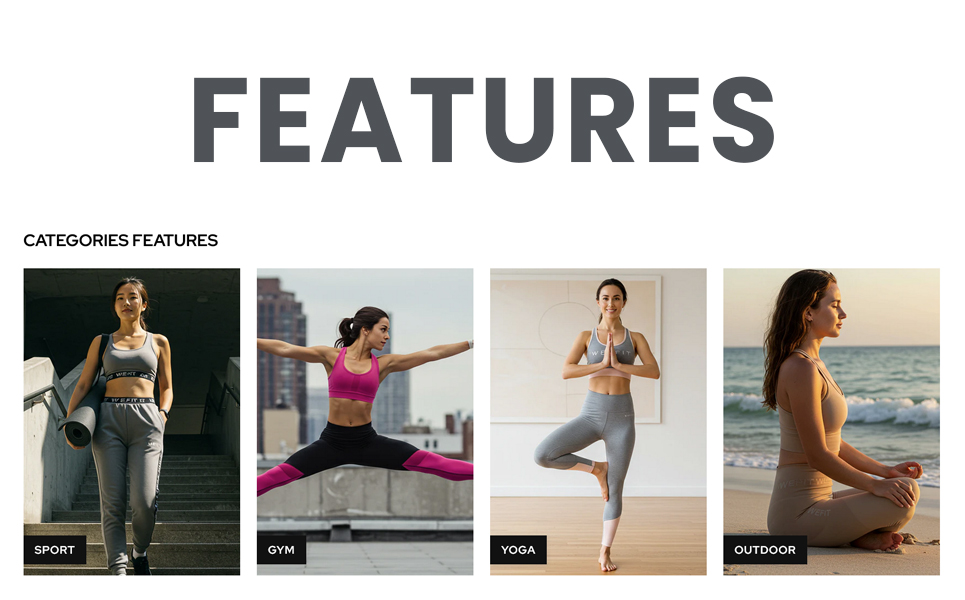Screen dimensions: 965x600
Task: Click the woman's face in Sport photo
Action: click(130, 302)
